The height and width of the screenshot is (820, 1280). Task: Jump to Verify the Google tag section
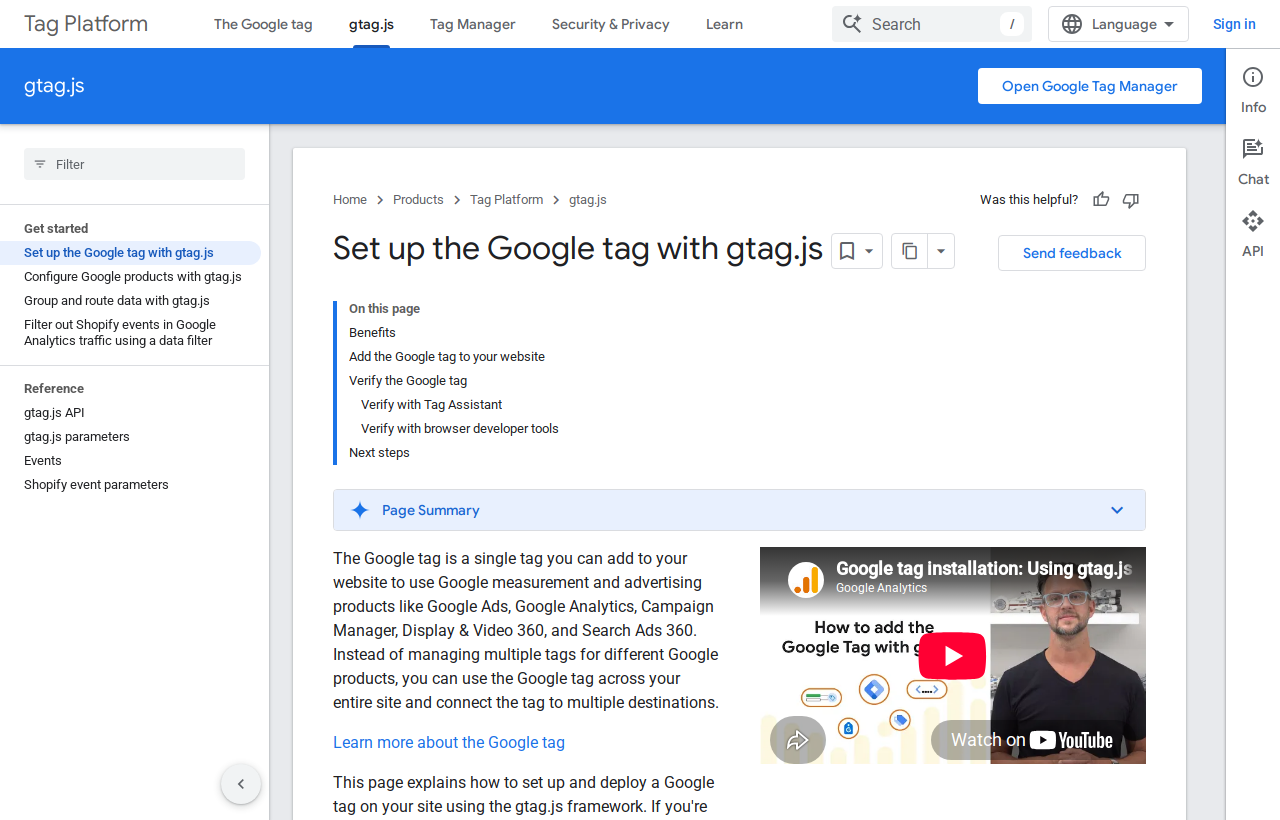[408, 381]
